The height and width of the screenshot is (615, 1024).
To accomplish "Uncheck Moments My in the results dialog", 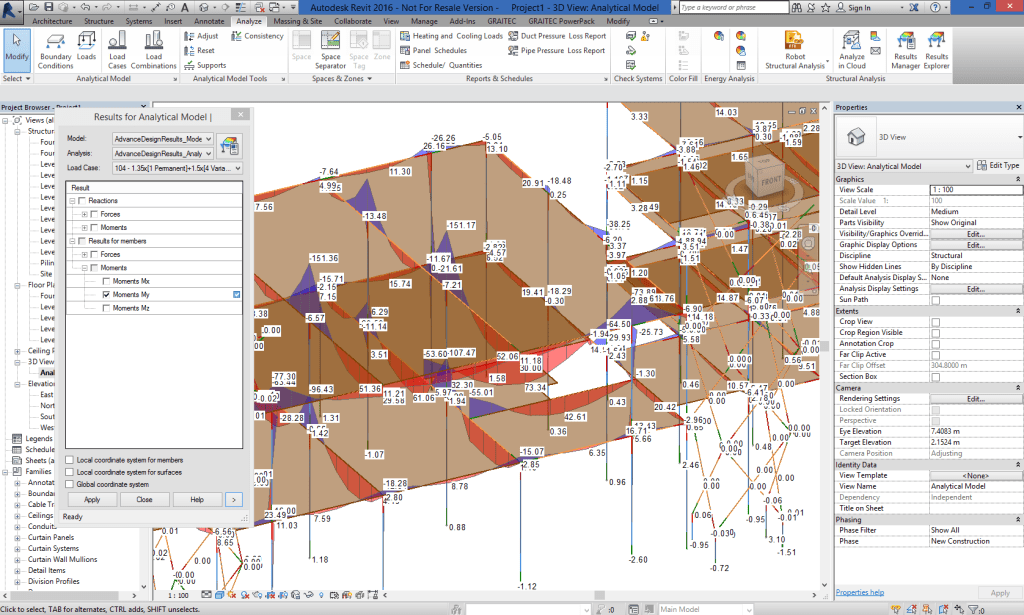I will 105,294.
